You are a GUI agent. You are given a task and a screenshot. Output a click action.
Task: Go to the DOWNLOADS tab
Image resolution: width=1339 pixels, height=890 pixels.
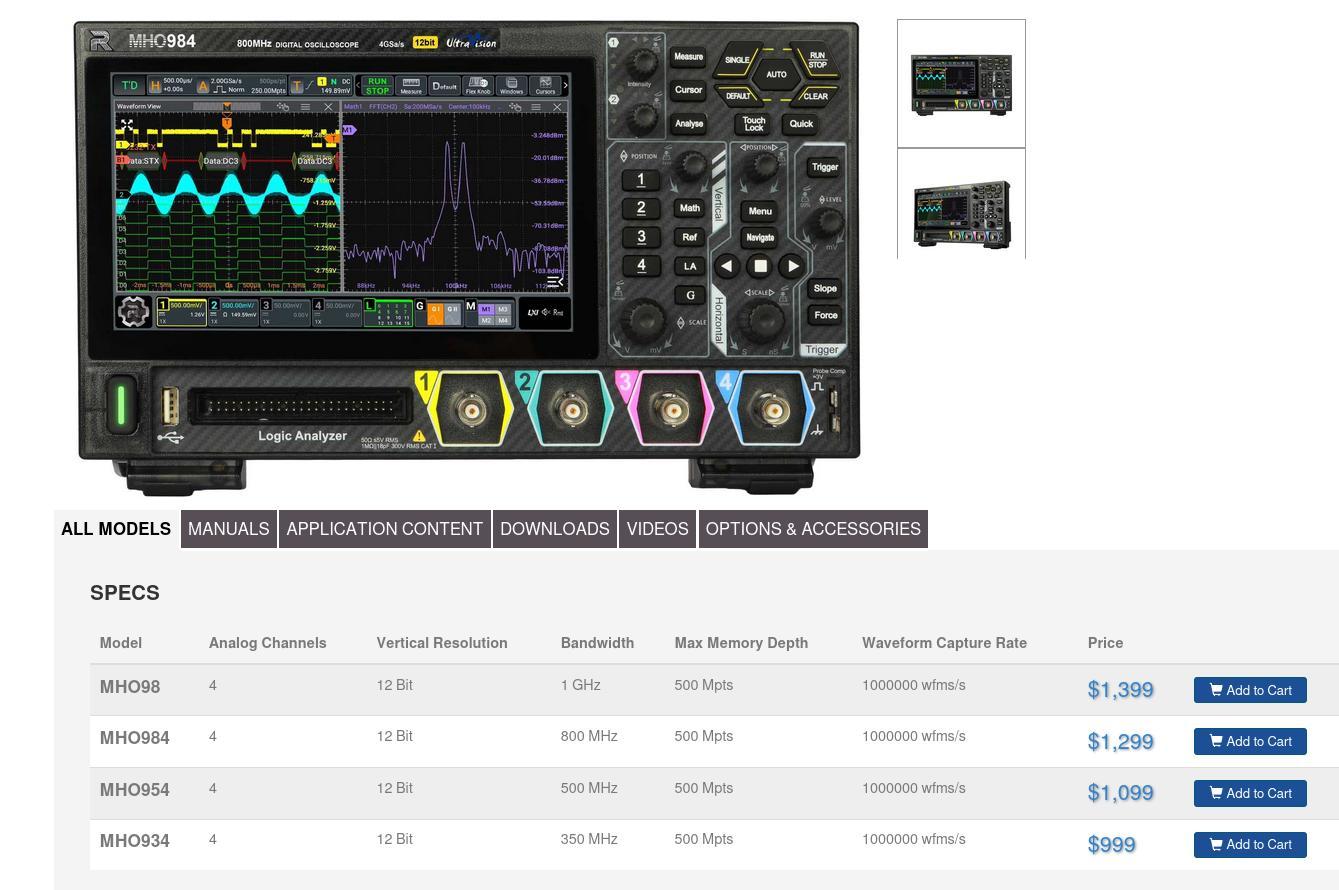point(554,529)
